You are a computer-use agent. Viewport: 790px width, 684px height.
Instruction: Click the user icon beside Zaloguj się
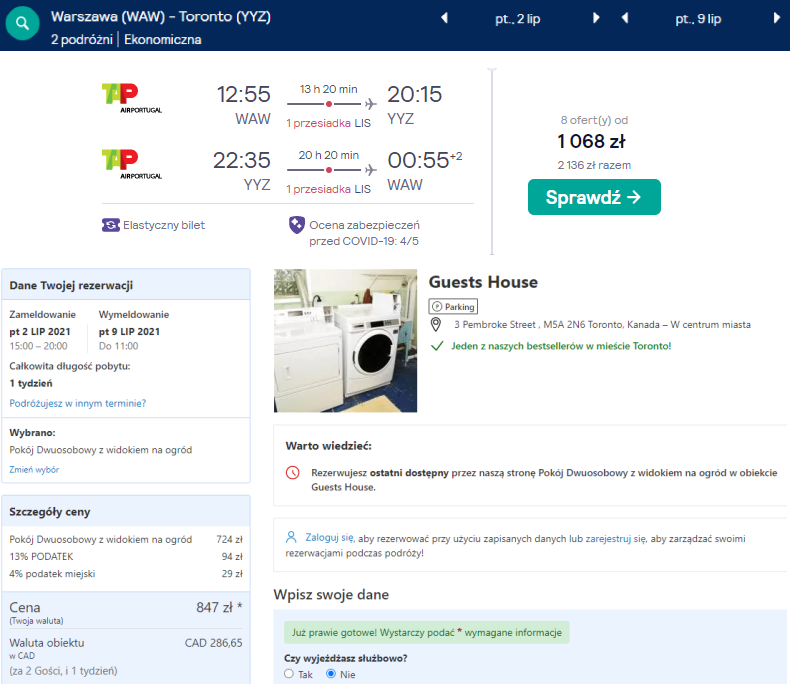291,537
